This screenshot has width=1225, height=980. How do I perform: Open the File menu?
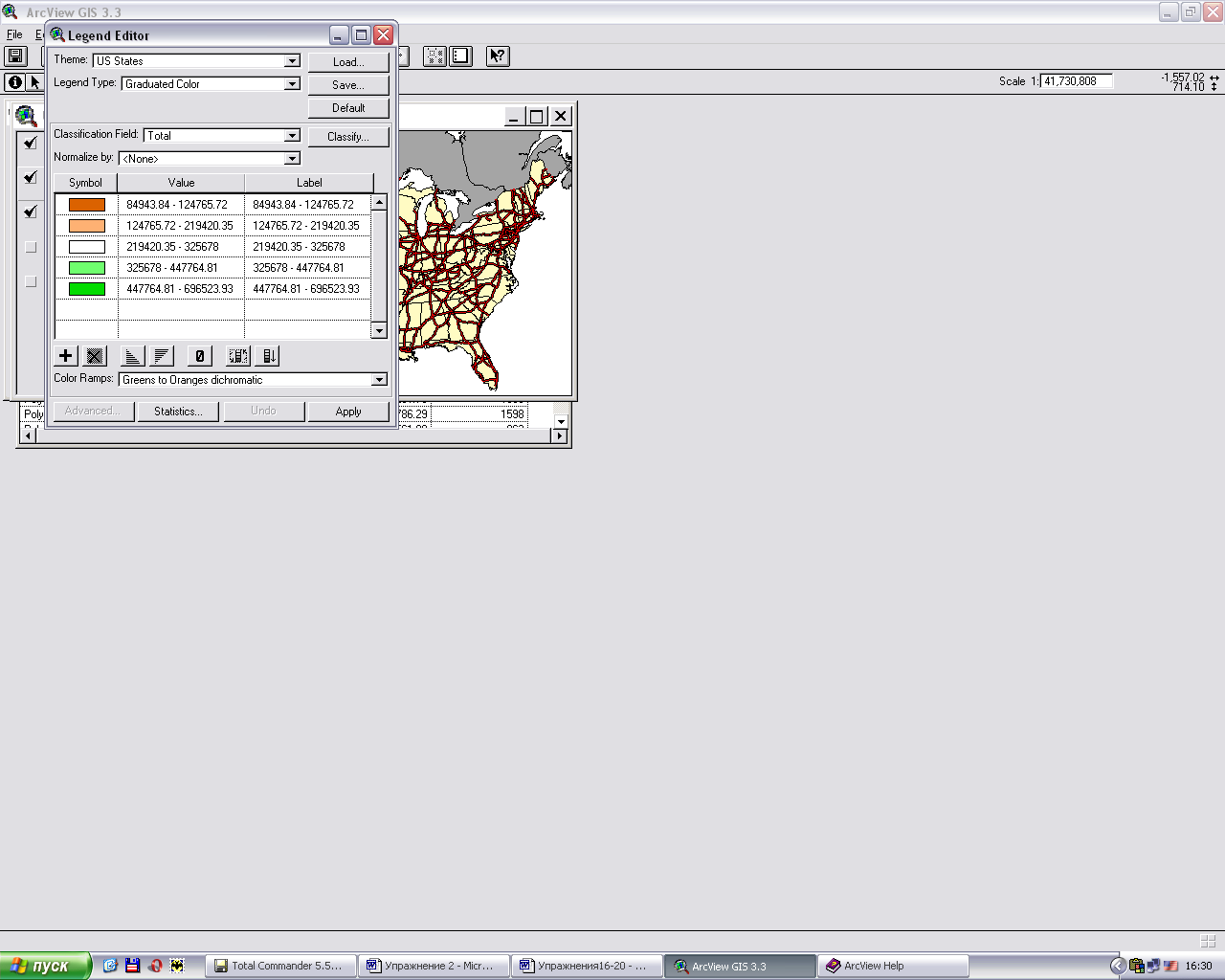(x=14, y=34)
